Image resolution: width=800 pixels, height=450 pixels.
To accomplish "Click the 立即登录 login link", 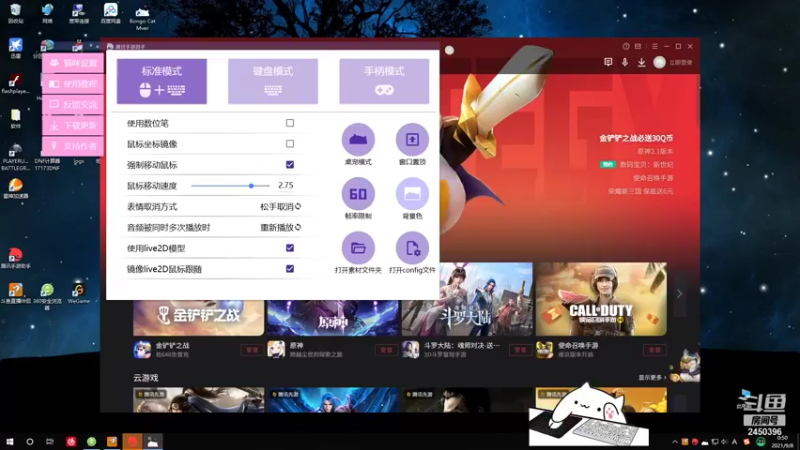I will pyautogui.click(x=681, y=63).
